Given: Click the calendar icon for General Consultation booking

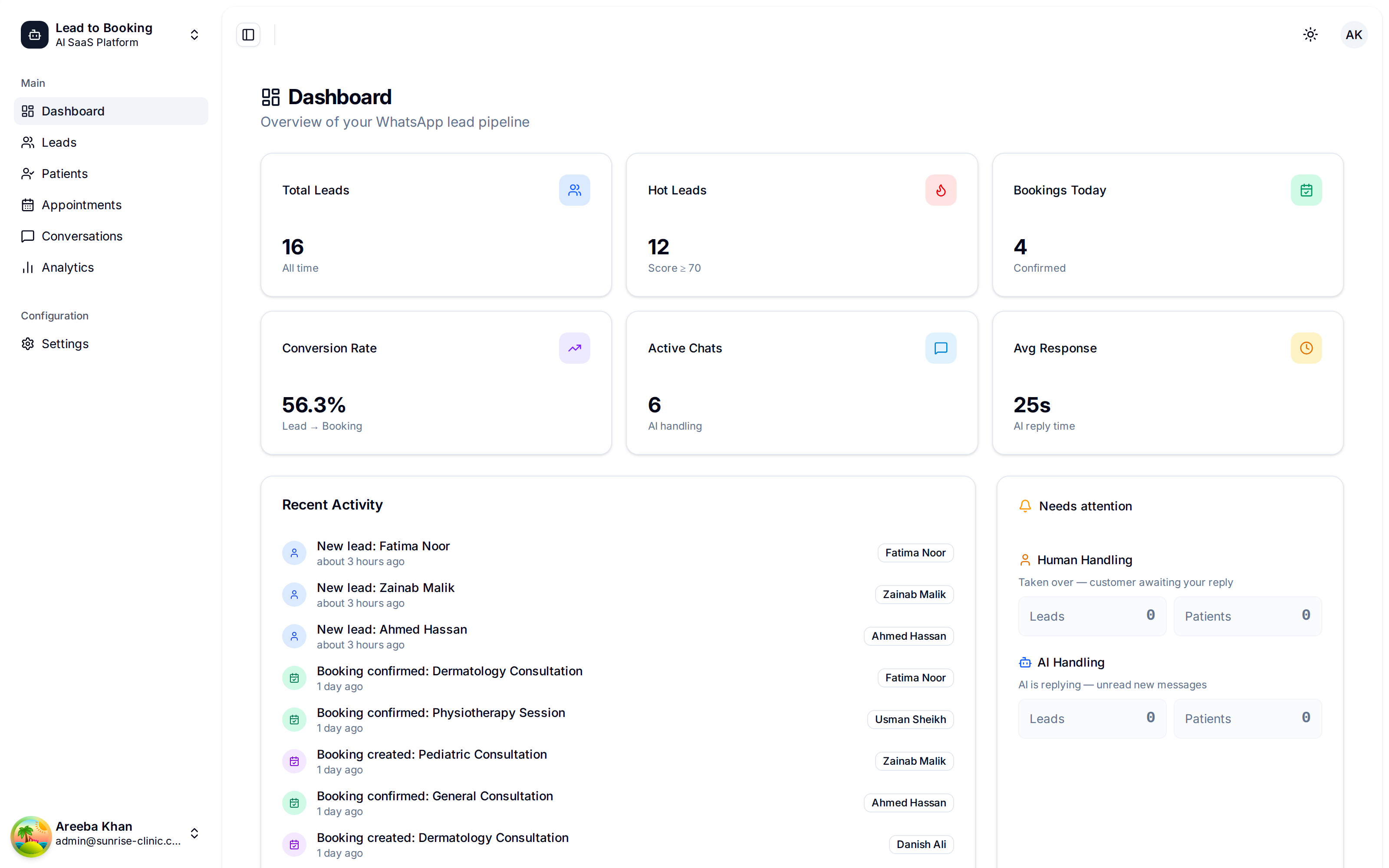Looking at the screenshot, I should point(294,802).
